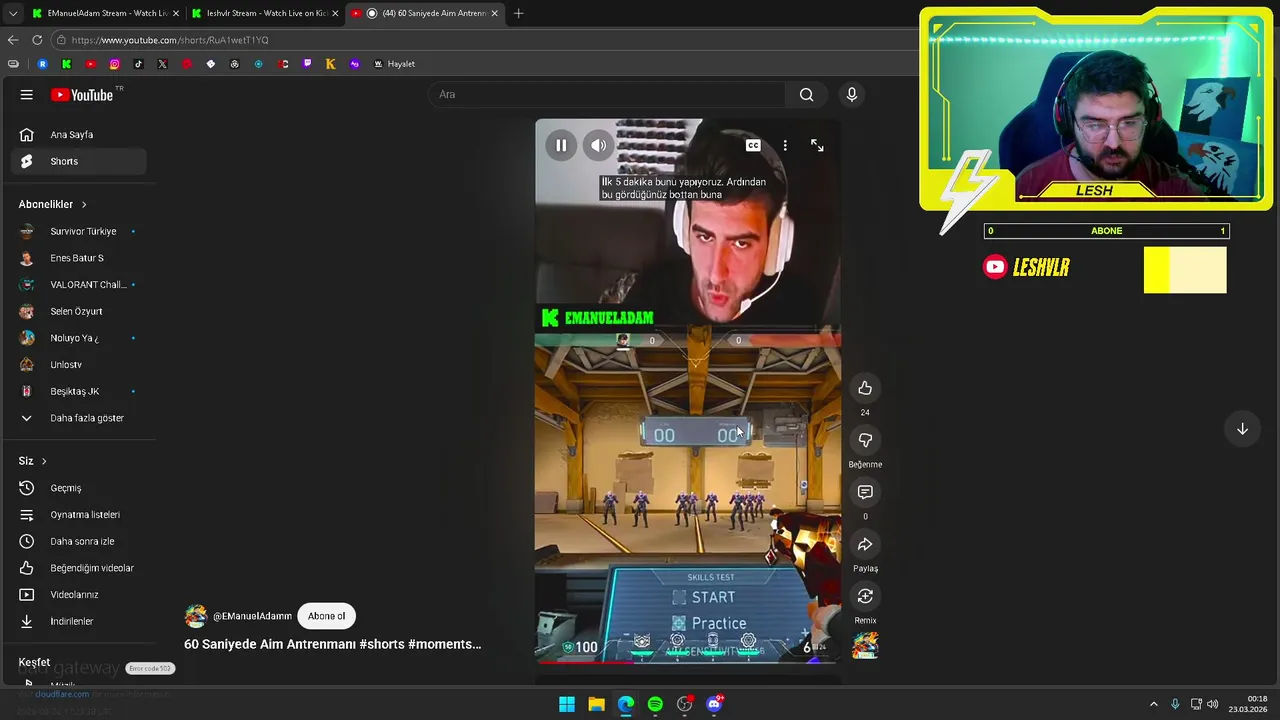Image resolution: width=1280 pixels, height=720 pixels.
Task: Open the Instagram bookmark
Action: tap(114, 64)
